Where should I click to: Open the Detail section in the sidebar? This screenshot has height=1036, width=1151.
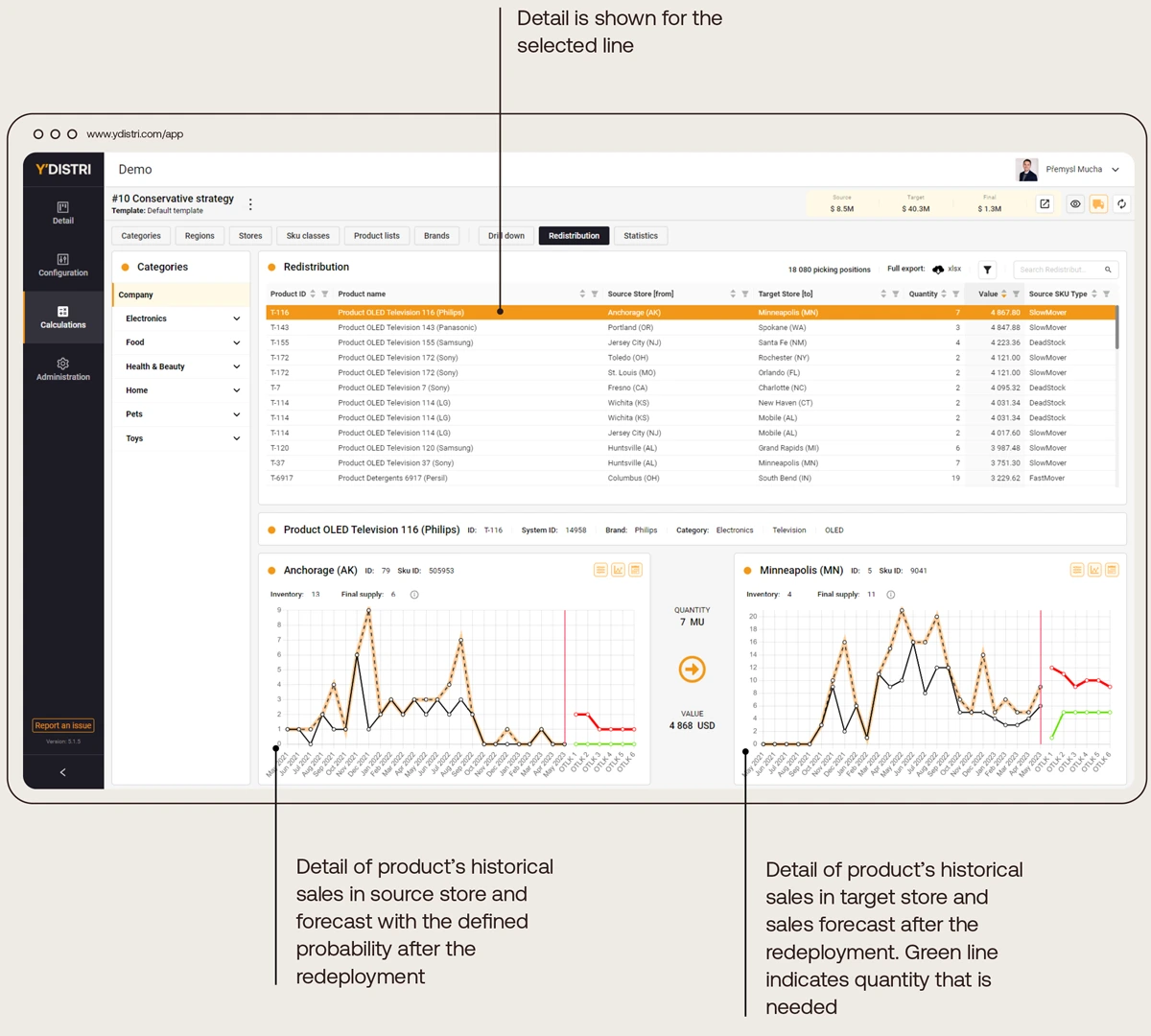pos(62,213)
